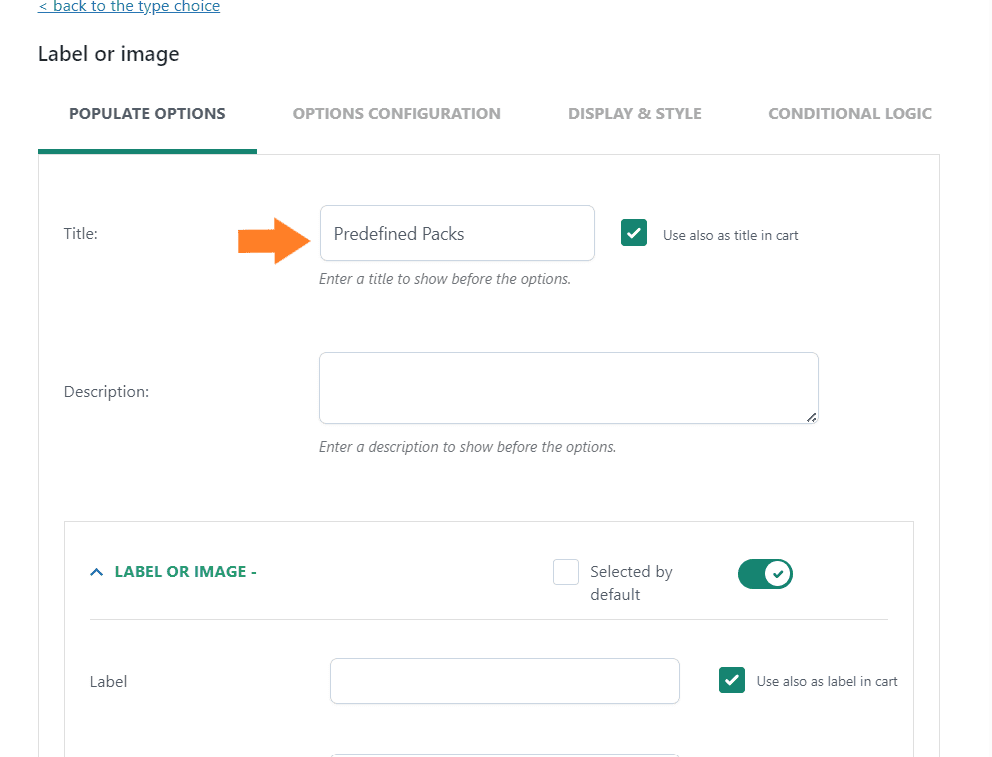Viewport: 992px width, 757px height.
Task: Go back to the type choice link
Action: (129, 6)
